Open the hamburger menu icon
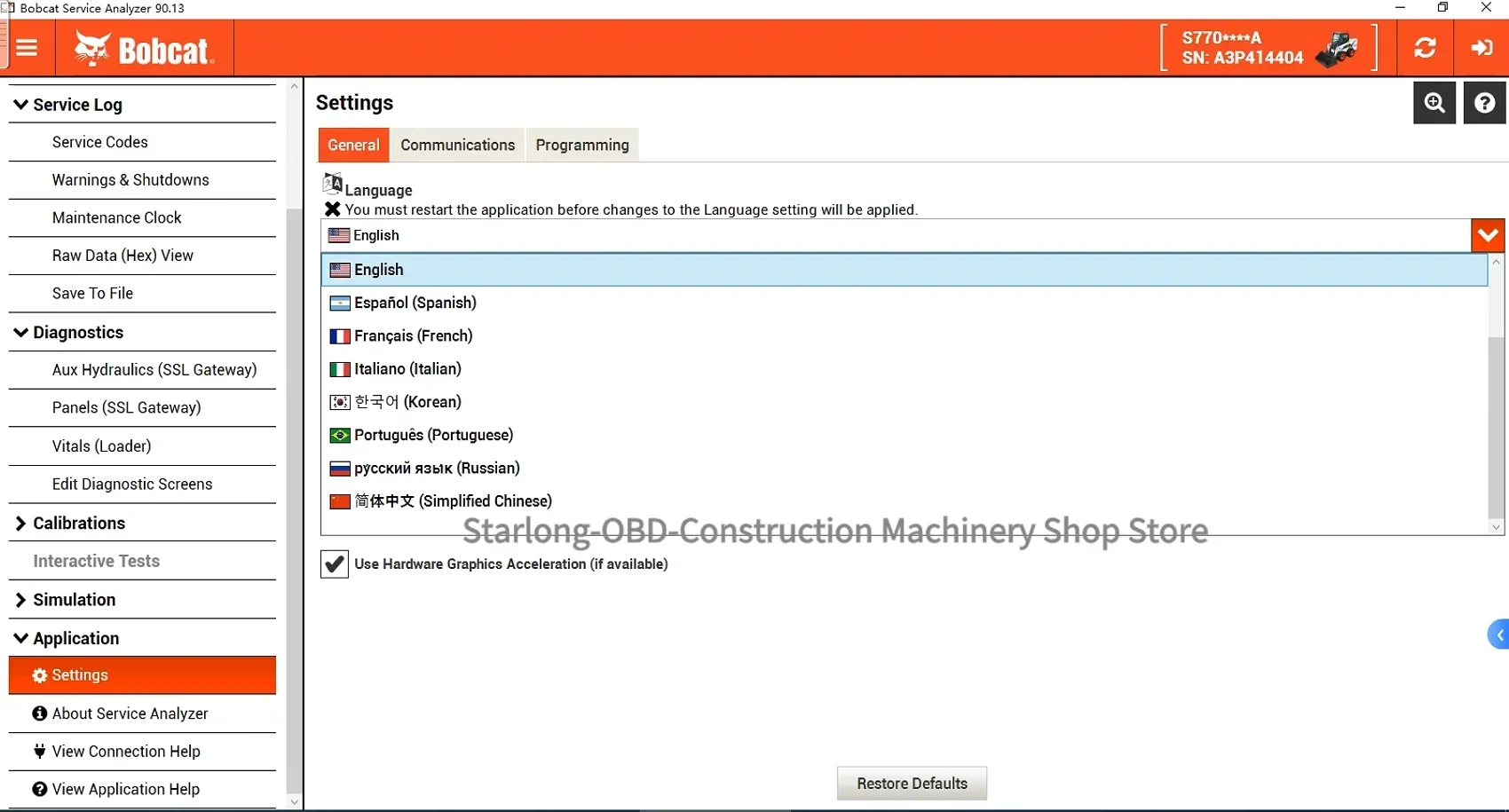 tap(27, 48)
